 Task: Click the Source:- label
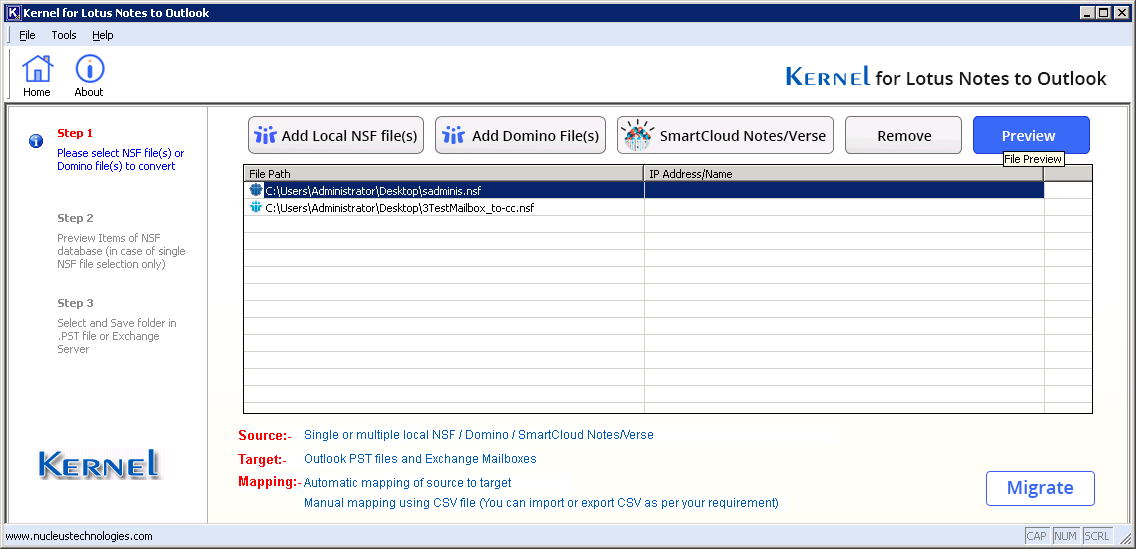(264, 435)
